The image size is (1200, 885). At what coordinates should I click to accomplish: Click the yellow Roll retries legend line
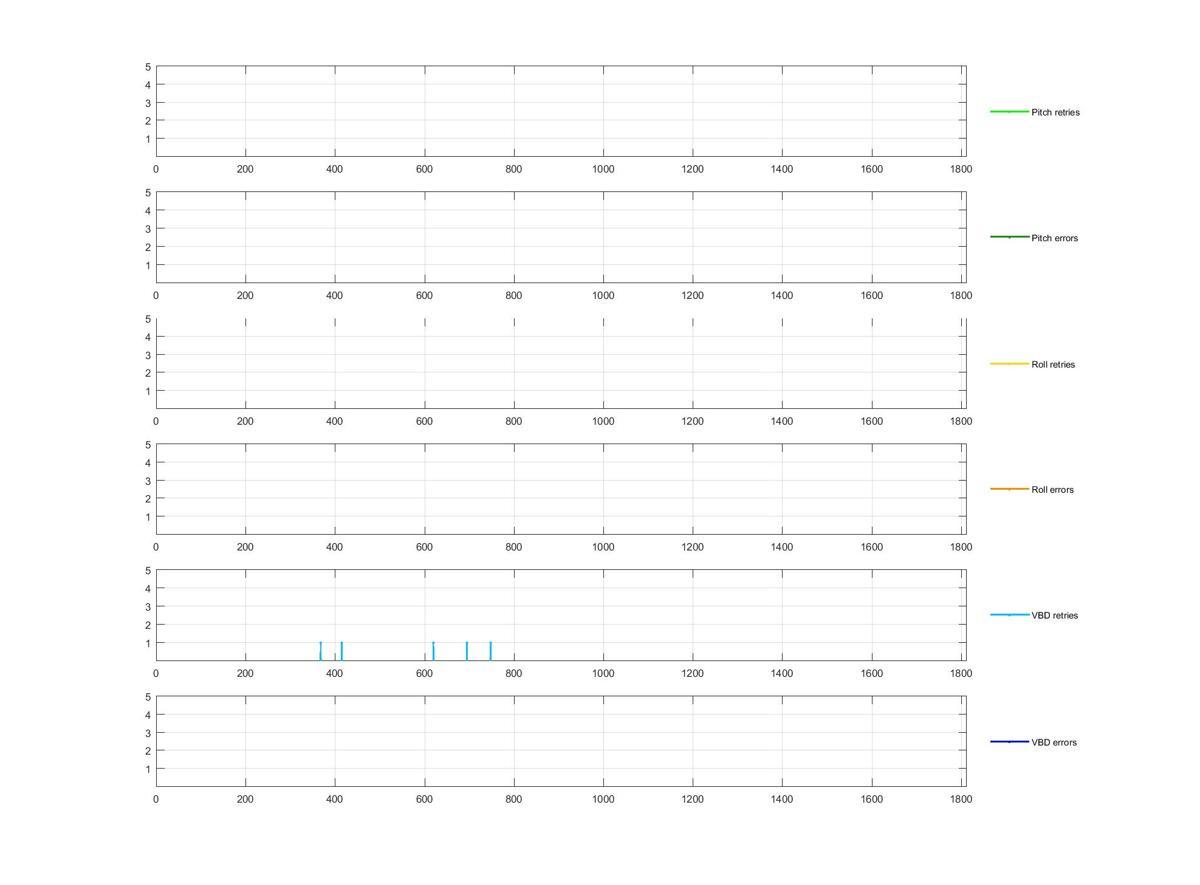point(1009,364)
